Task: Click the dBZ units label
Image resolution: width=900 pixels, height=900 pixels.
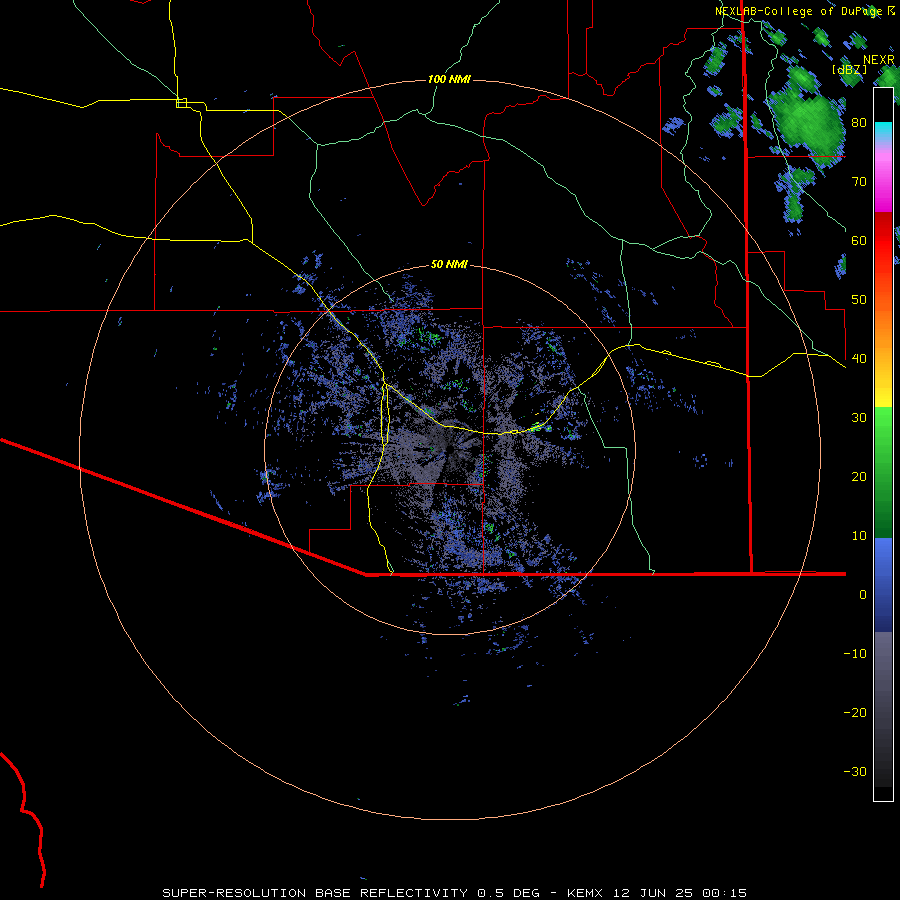Action: point(849,69)
